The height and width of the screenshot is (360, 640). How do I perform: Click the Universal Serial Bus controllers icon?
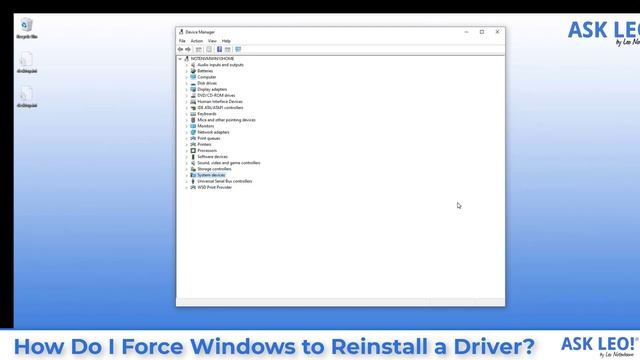coord(193,181)
